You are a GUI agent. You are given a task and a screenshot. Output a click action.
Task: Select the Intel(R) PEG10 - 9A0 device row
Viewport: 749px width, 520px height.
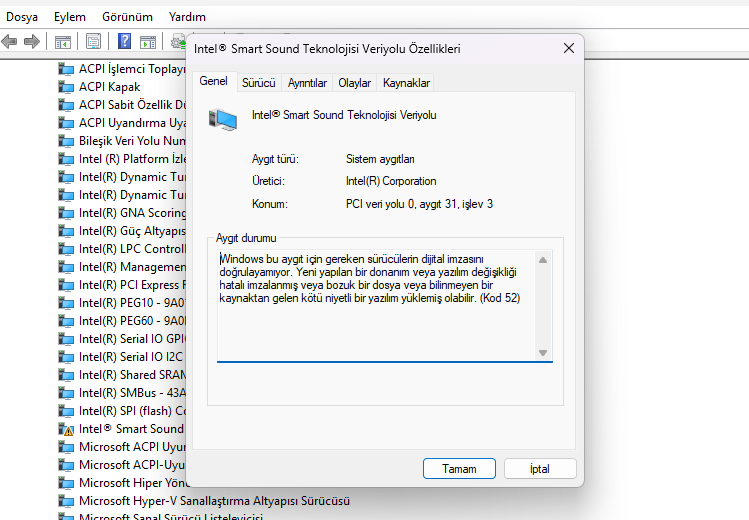pyautogui.click(x=122, y=303)
